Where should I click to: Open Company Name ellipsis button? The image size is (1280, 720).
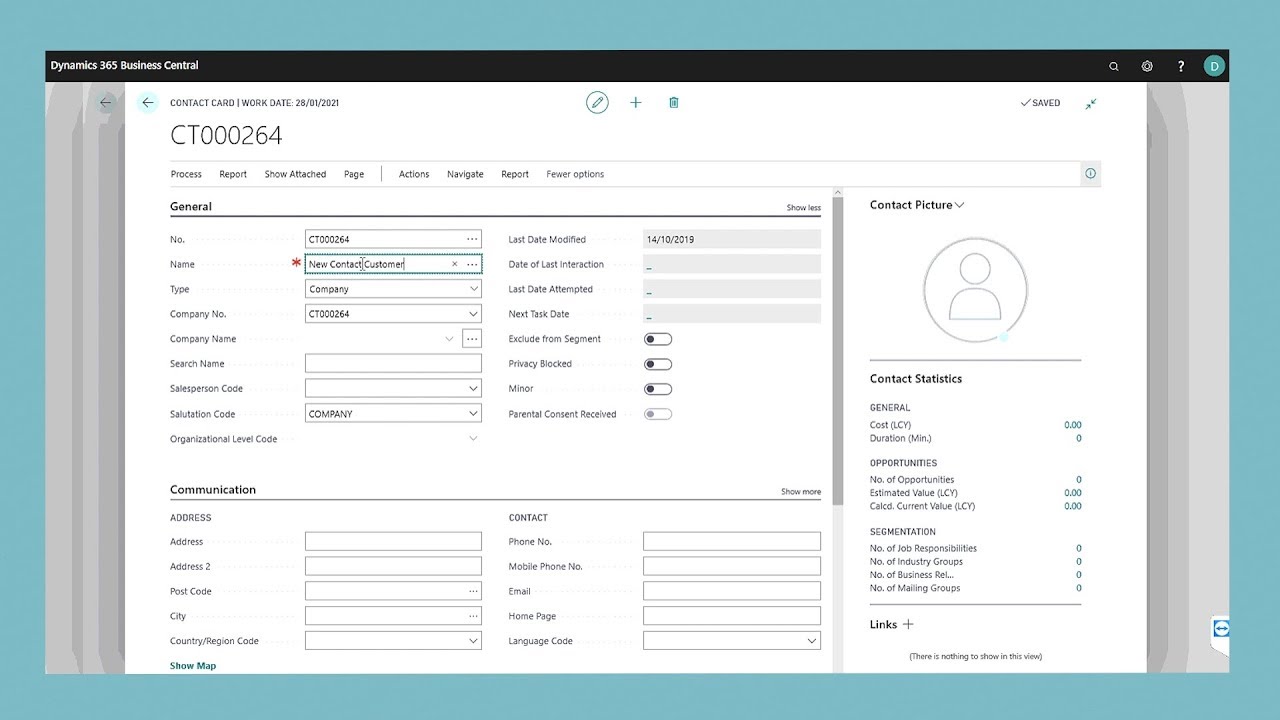coord(472,339)
